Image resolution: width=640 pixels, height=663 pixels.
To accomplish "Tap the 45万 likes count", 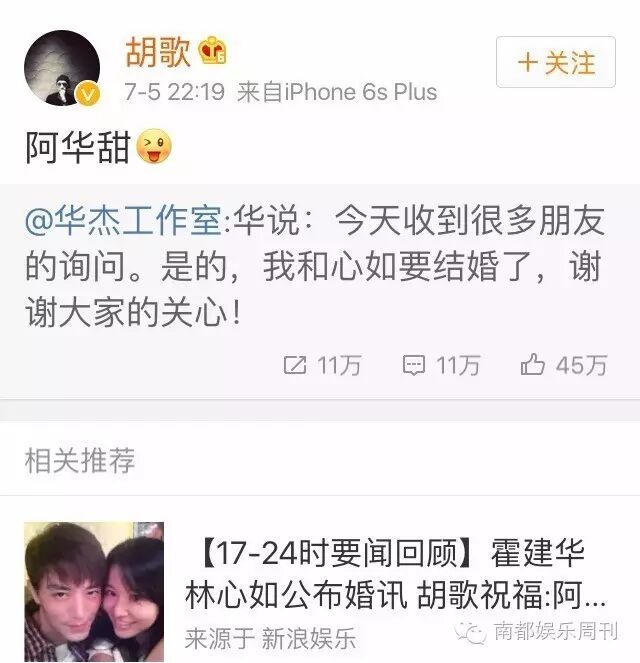I will pos(582,365).
